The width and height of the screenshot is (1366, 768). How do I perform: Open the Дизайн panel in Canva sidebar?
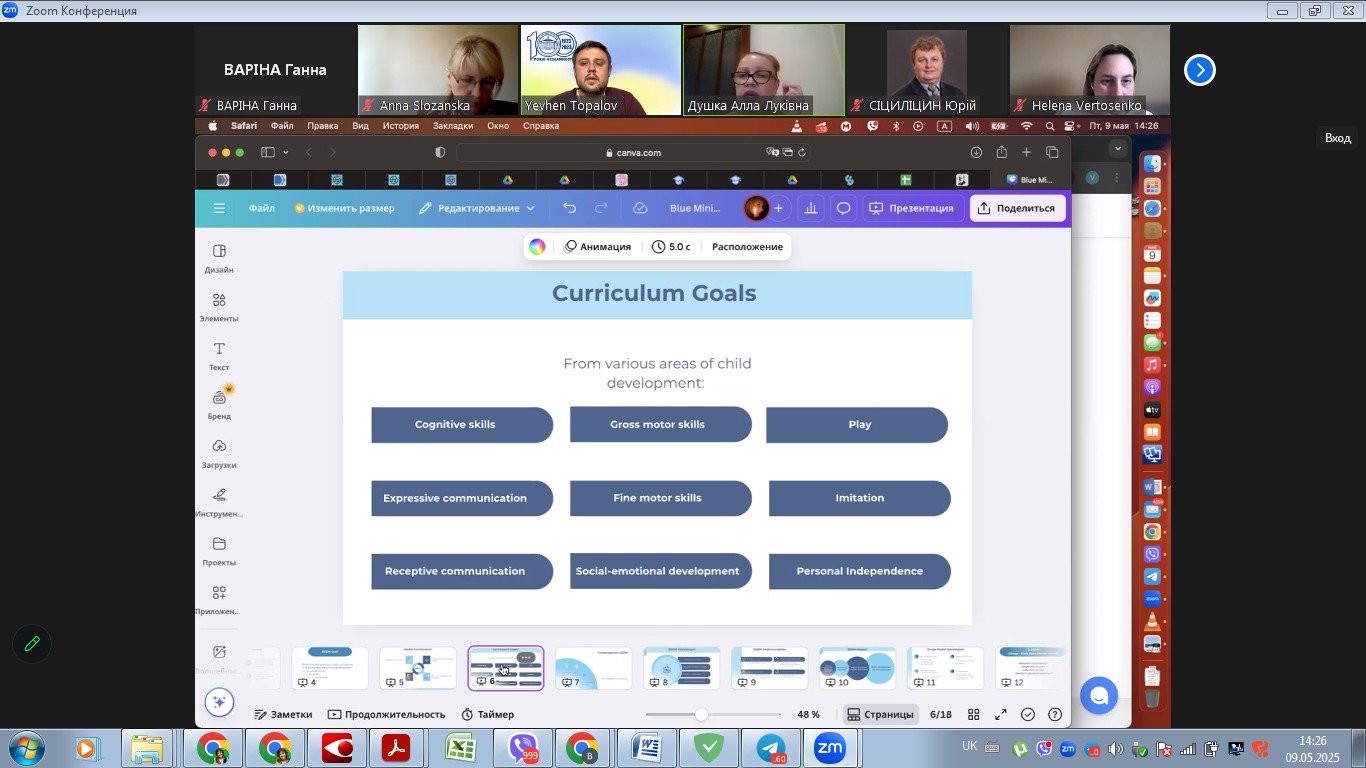219,257
